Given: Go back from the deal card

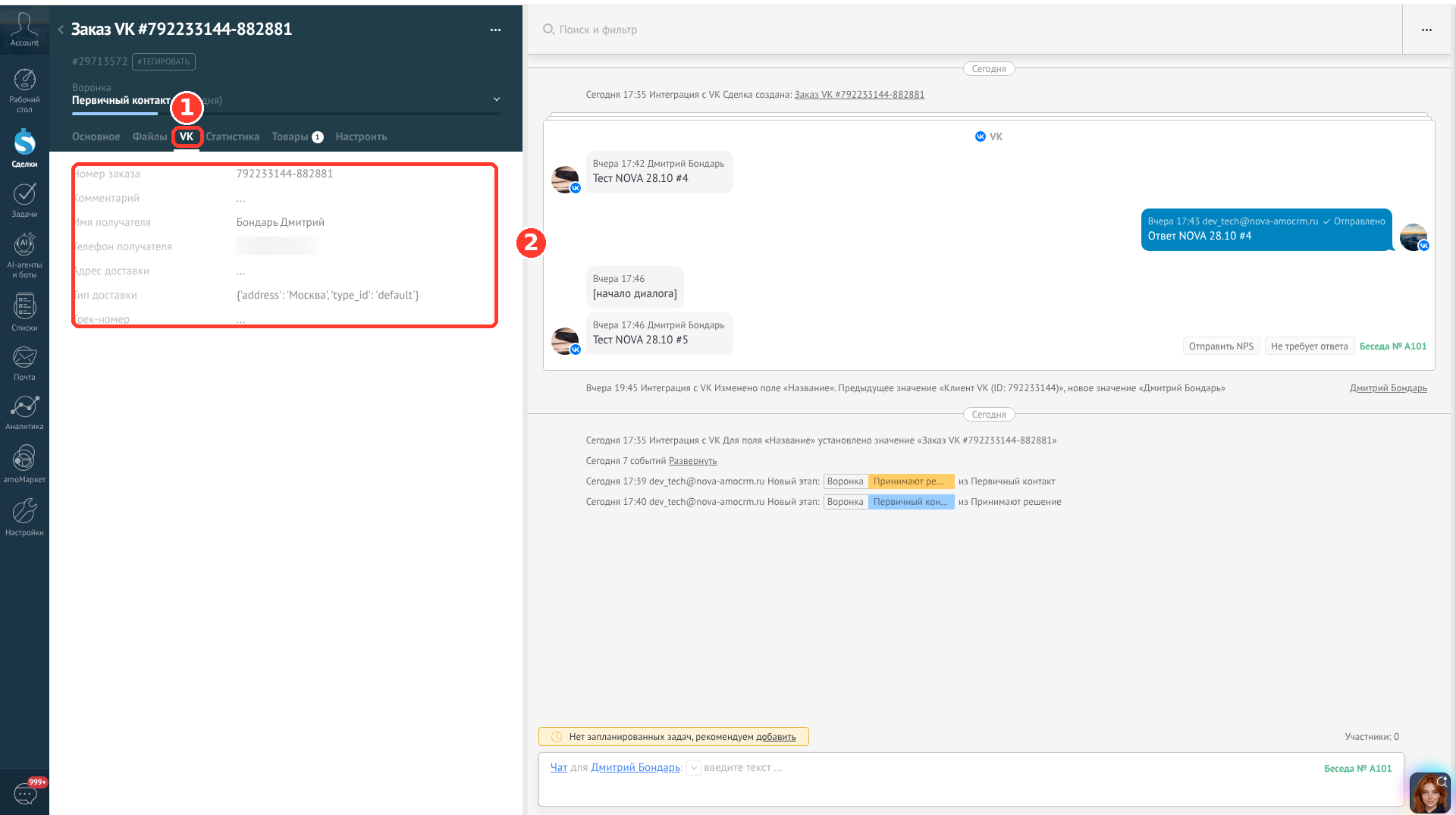Looking at the screenshot, I should (x=61, y=30).
